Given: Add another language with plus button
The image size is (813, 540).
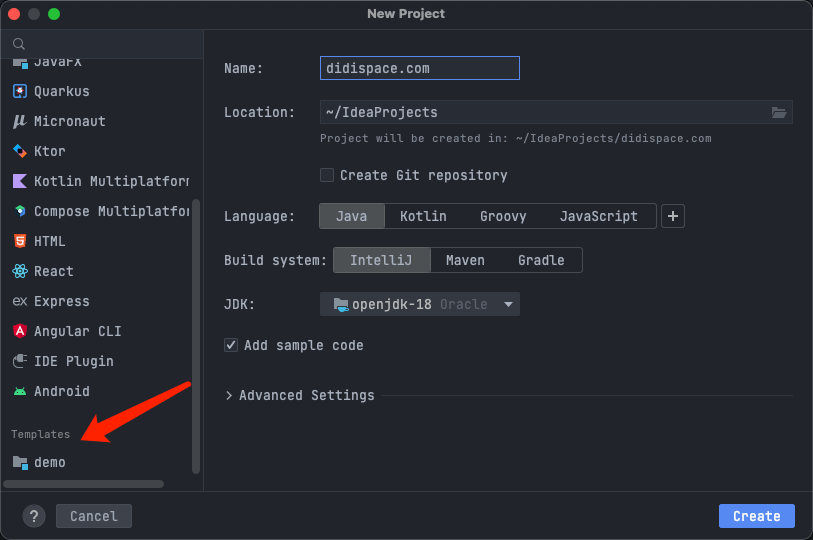Looking at the screenshot, I should pos(673,216).
